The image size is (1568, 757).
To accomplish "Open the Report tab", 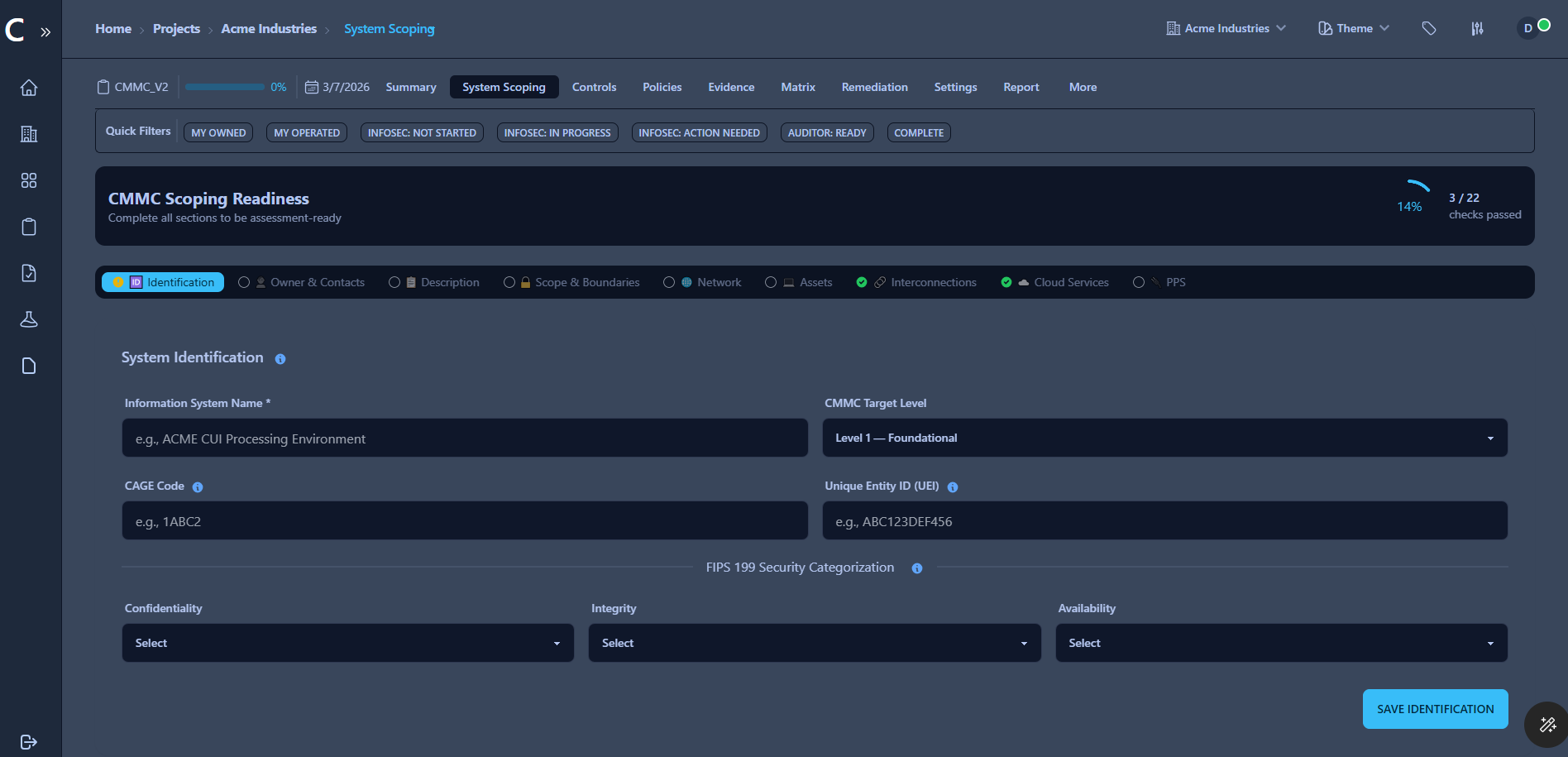I will (1021, 87).
